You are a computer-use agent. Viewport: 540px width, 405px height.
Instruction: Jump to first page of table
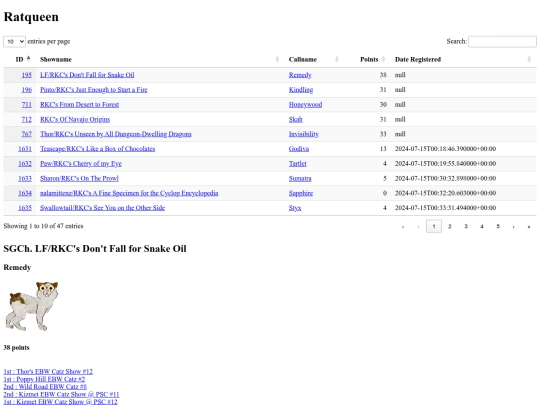pyautogui.click(x=403, y=226)
